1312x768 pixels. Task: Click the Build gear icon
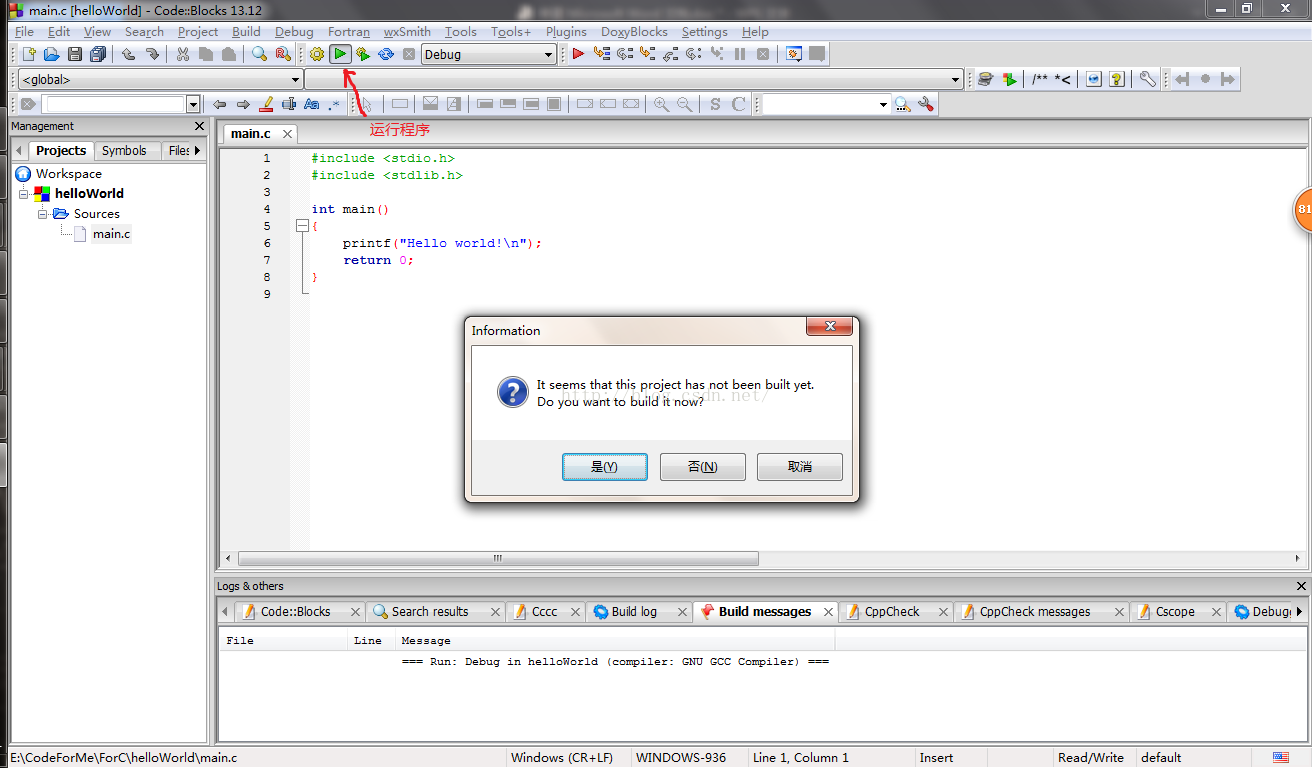pos(317,54)
